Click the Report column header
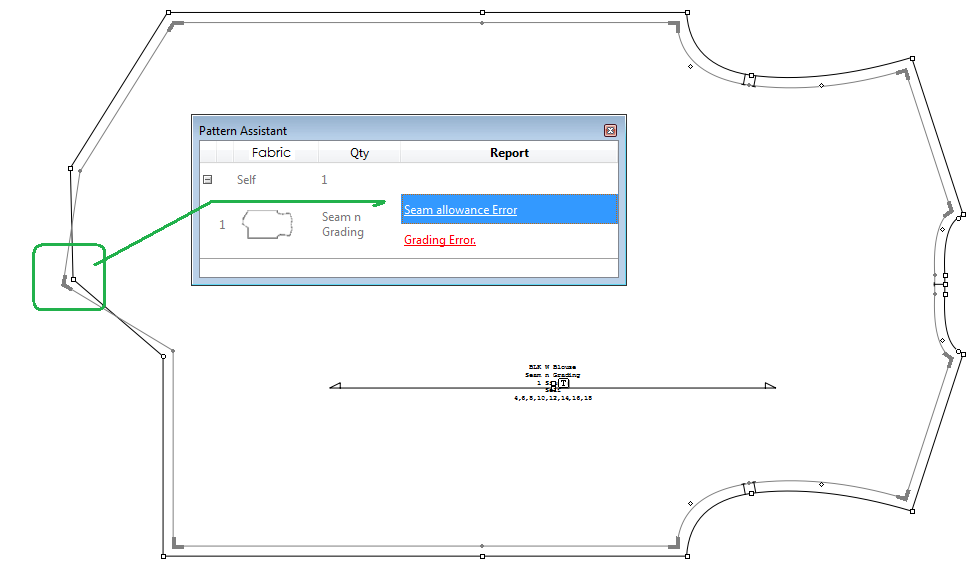This screenshot has height=569, width=977. [509, 153]
